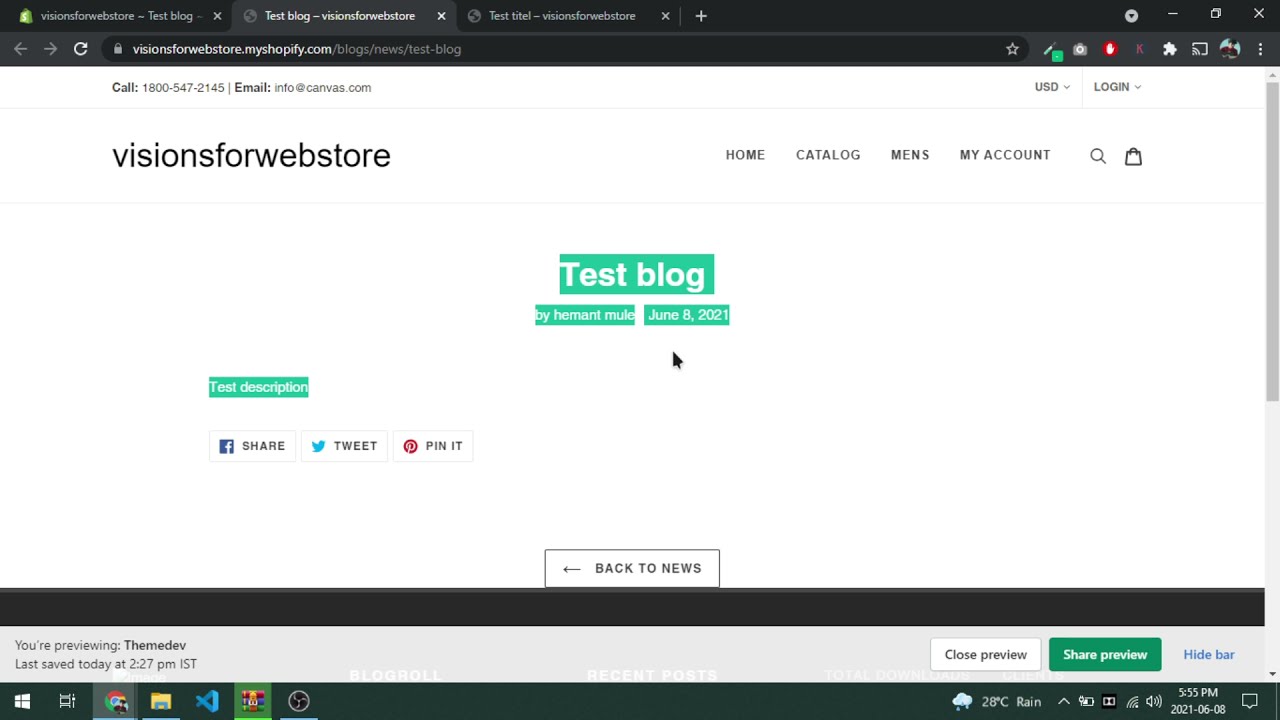Open File Explorer from the taskbar
Image resolution: width=1280 pixels, height=720 pixels.
[161, 701]
